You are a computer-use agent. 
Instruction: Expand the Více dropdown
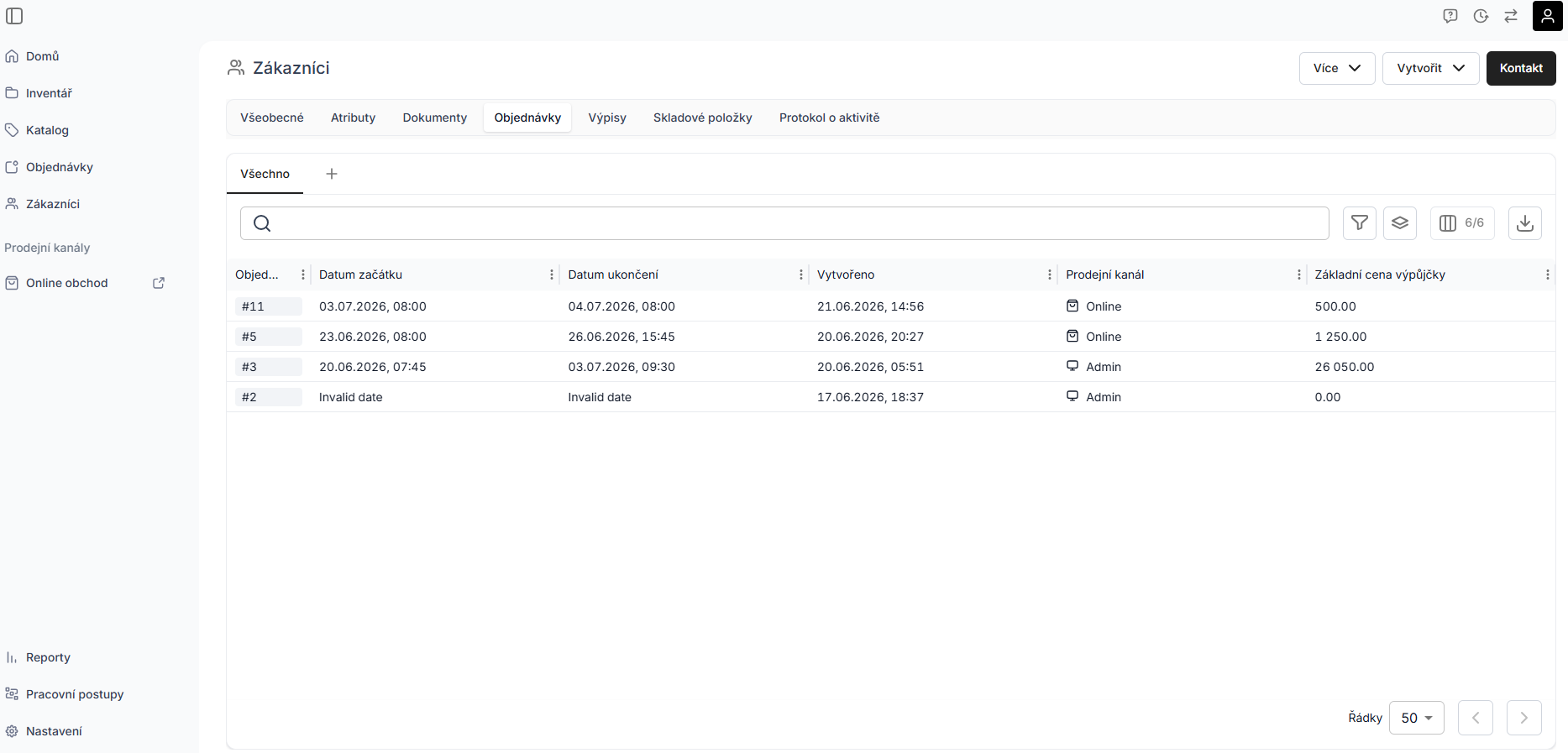coord(1337,68)
